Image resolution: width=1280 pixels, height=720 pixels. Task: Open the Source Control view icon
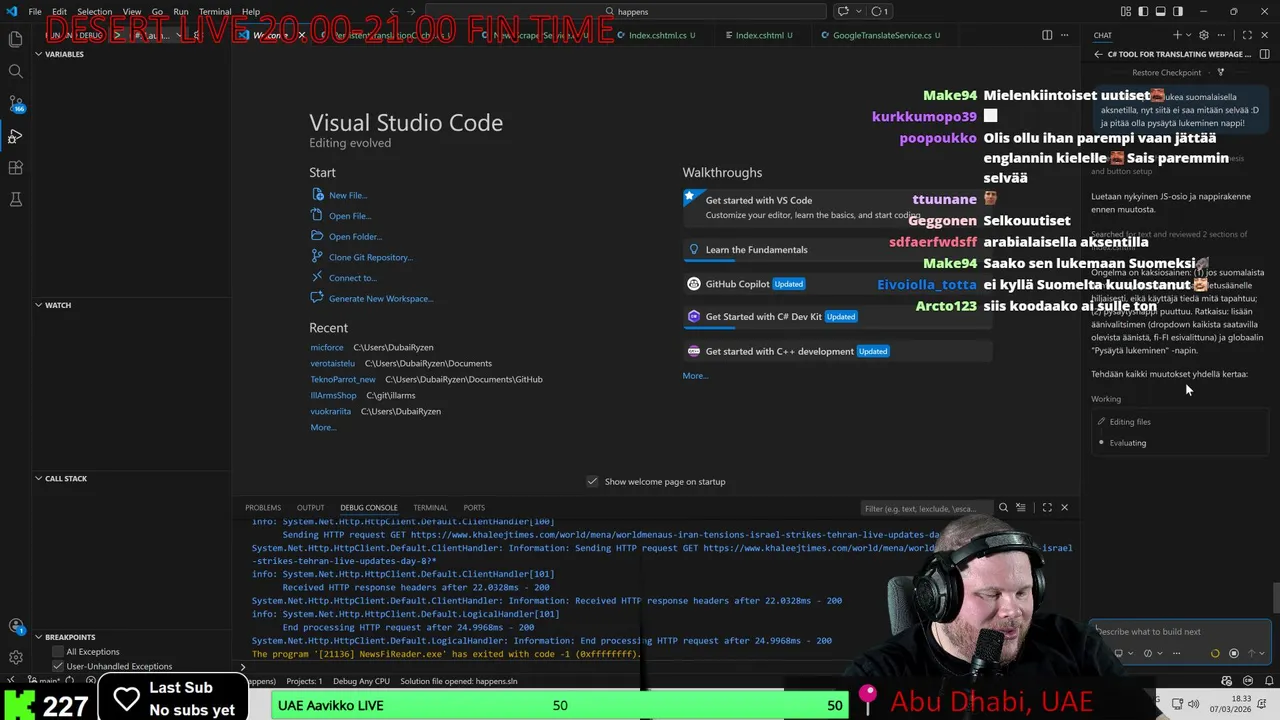point(16,103)
